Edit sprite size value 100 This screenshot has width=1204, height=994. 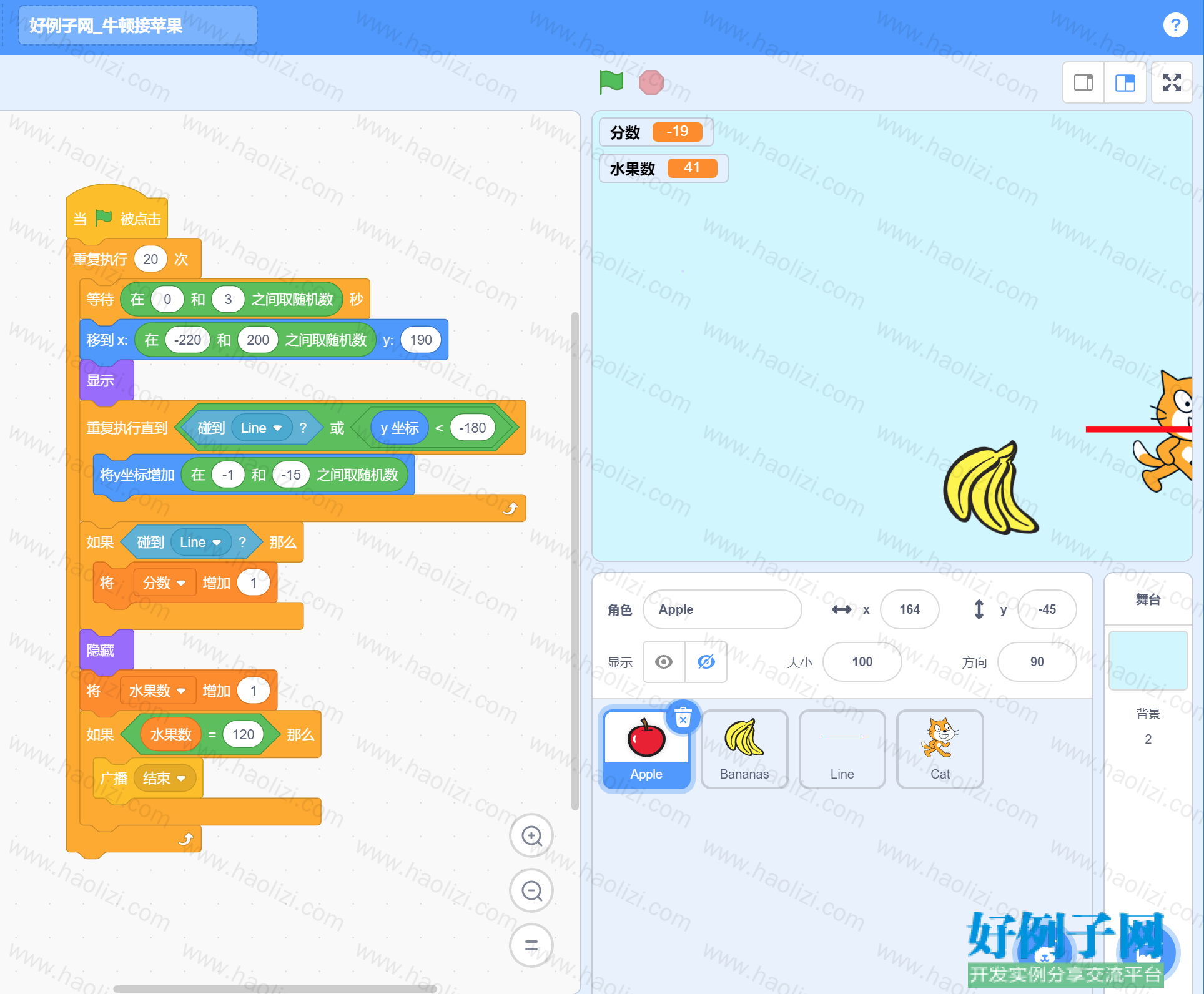click(x=862, y=662)
